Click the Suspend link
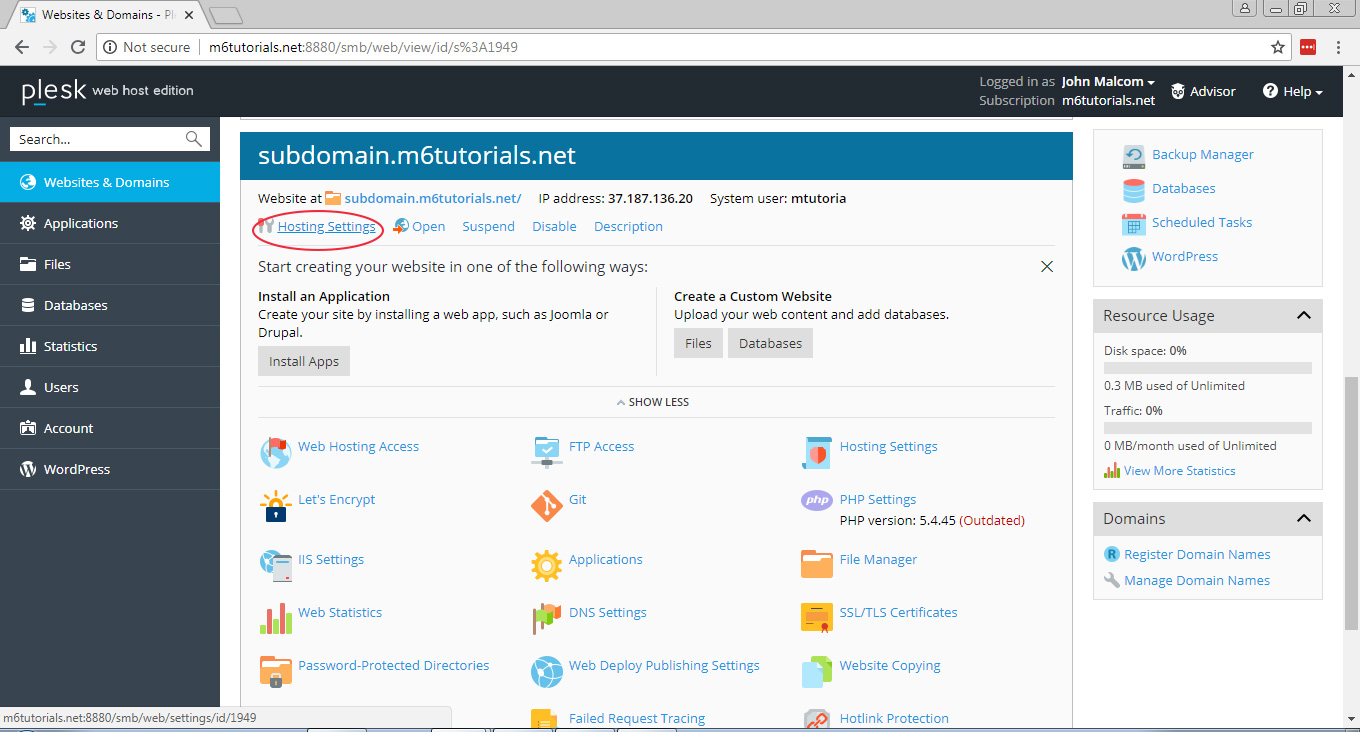This screenshot has width=1360, height=732. pyautogui.click(x=488, y=227)
